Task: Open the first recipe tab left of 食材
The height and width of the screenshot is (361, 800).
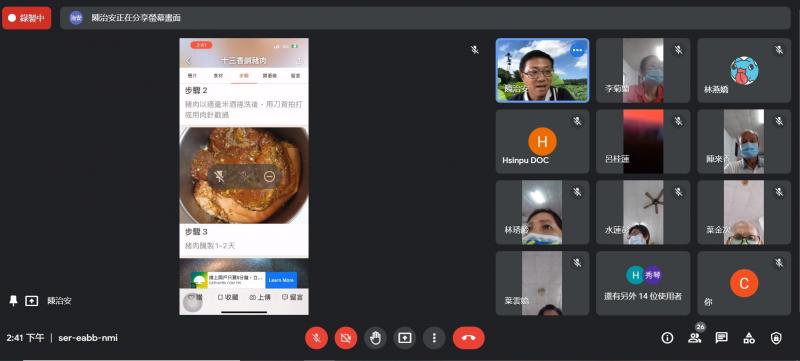Action: click(192, 75)
